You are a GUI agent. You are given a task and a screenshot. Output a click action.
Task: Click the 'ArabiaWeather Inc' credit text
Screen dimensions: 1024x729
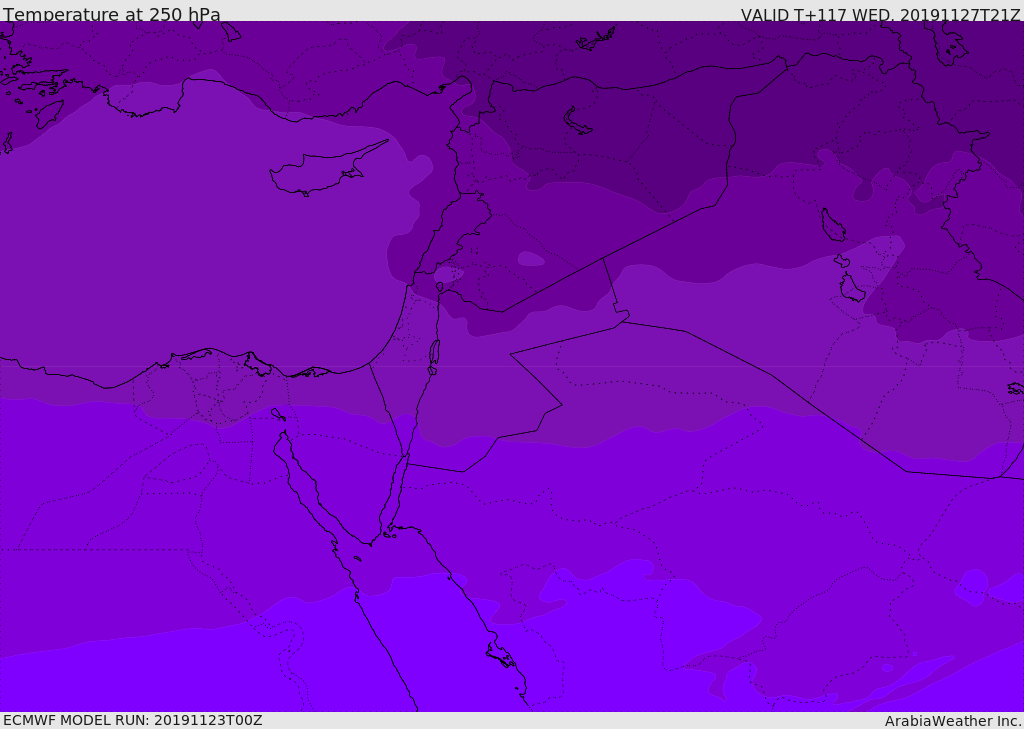[x=953, y=721]
